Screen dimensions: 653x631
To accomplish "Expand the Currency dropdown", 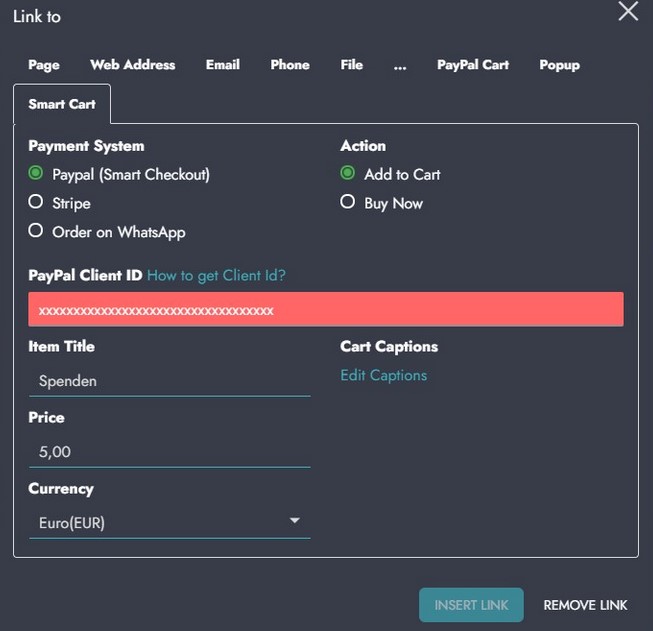I will [169, 523].
